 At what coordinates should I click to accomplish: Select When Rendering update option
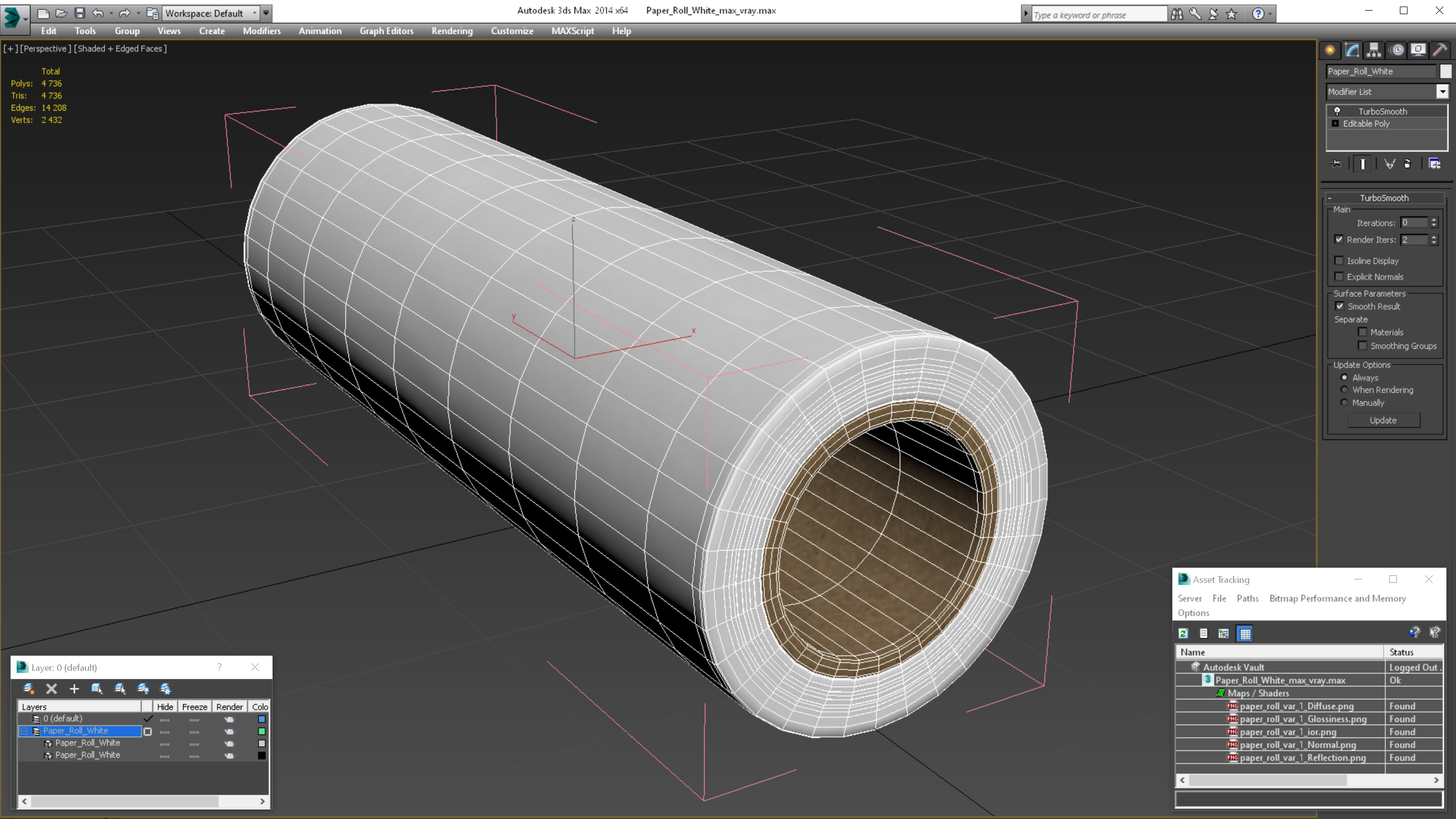pyautogui.click(x=1345, y=390)
